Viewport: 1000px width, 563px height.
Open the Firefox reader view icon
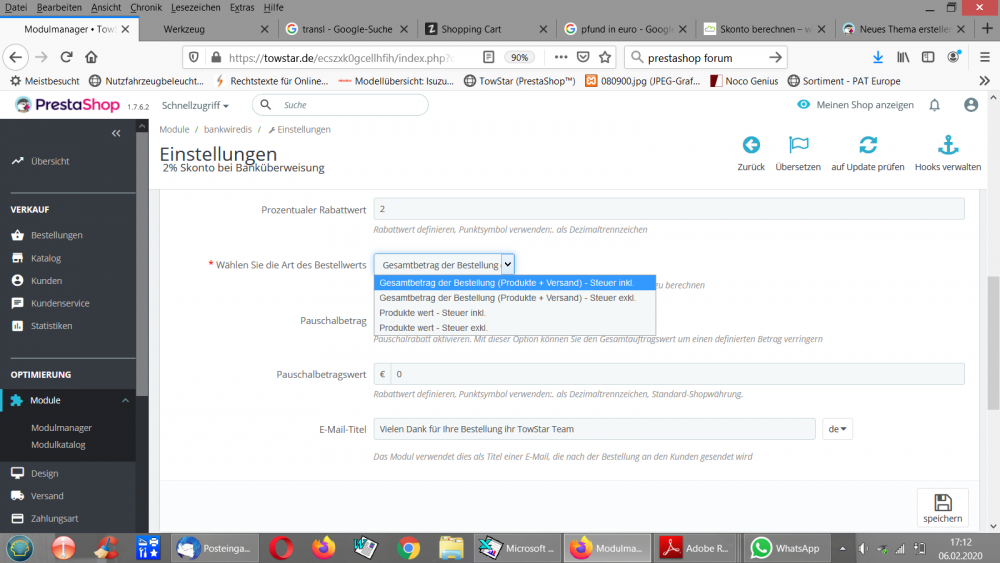pyautogui.click(x=489, y=57)
